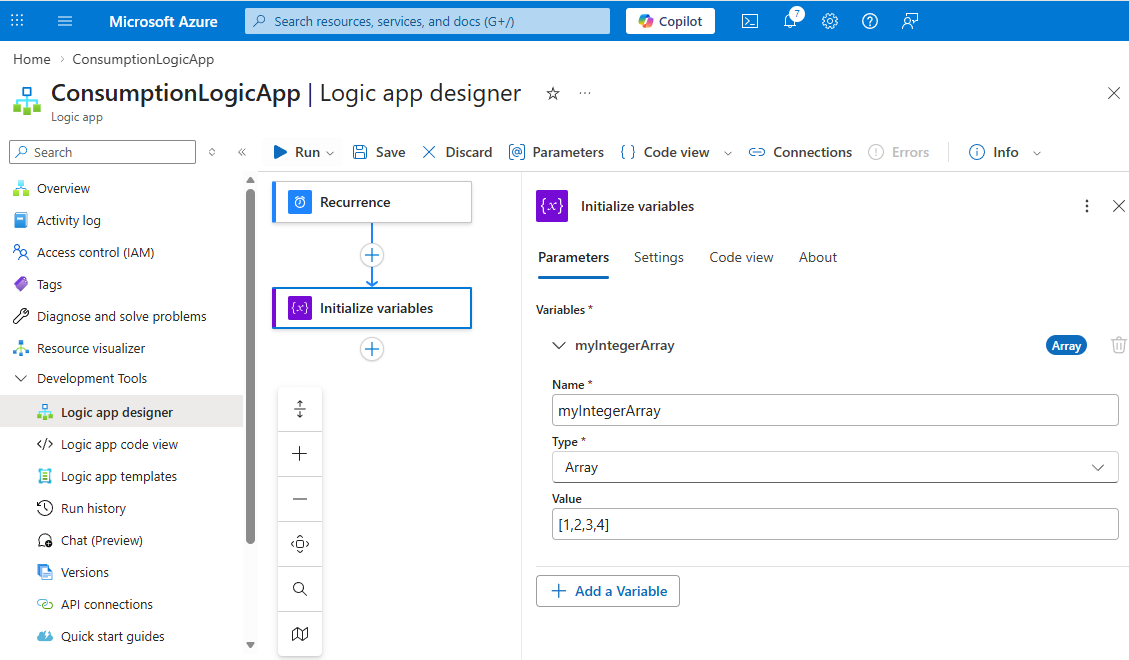Add a step between Recurrence and Initialize variables
The height and width of the screenshot is (660, 1129).
point(372,255)
